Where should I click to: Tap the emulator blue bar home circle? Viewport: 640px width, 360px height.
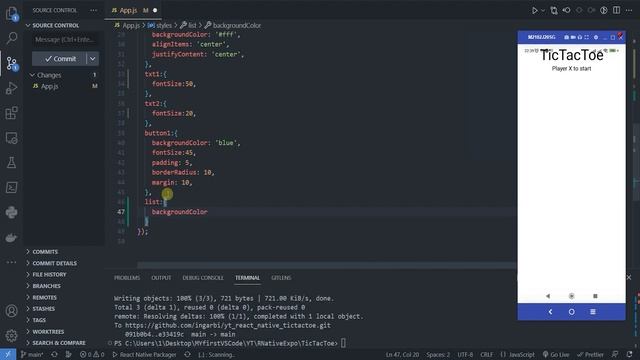571,312
